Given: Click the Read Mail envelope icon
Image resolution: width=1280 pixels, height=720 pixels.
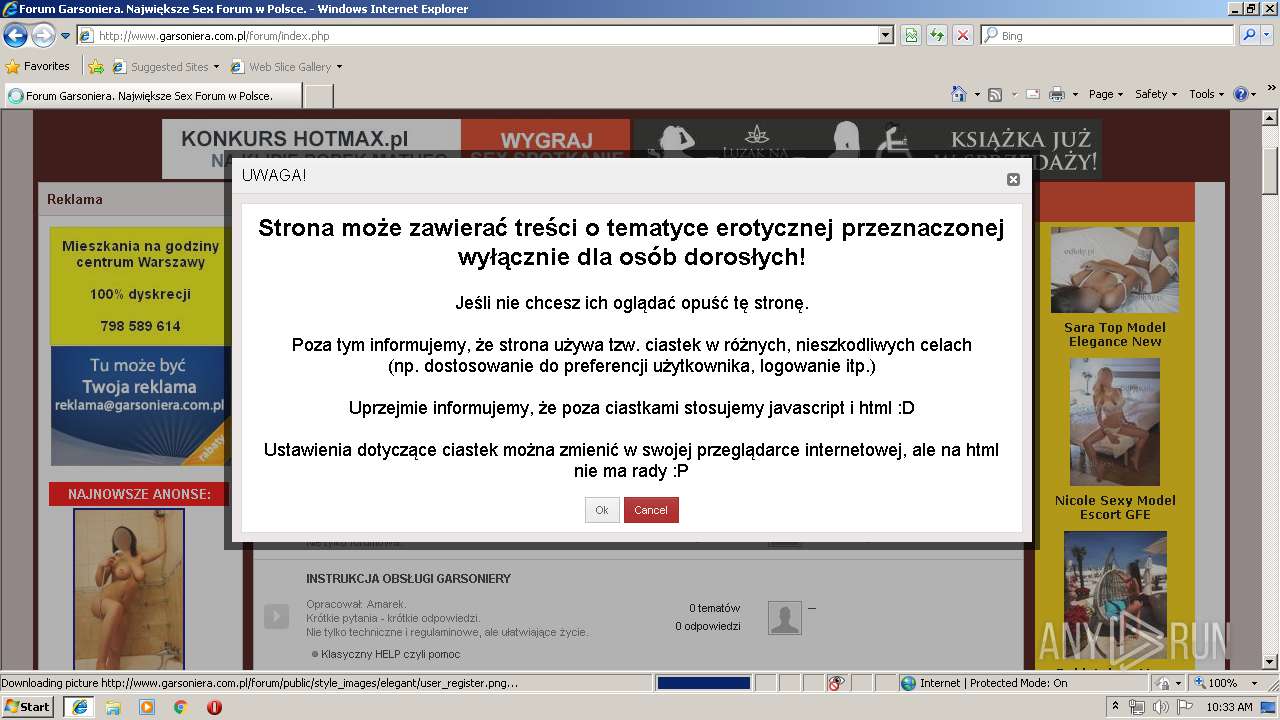Looking at the screenshot, I should point(1034,94).
